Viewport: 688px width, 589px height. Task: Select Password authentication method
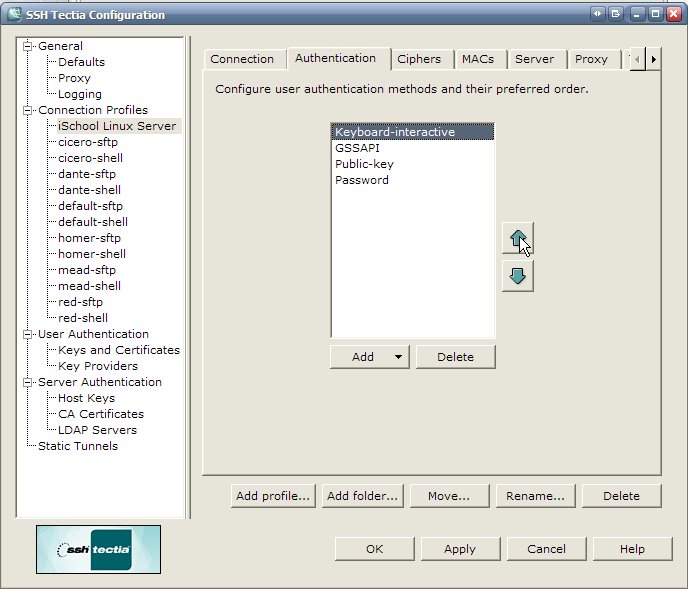coord(413,180)
